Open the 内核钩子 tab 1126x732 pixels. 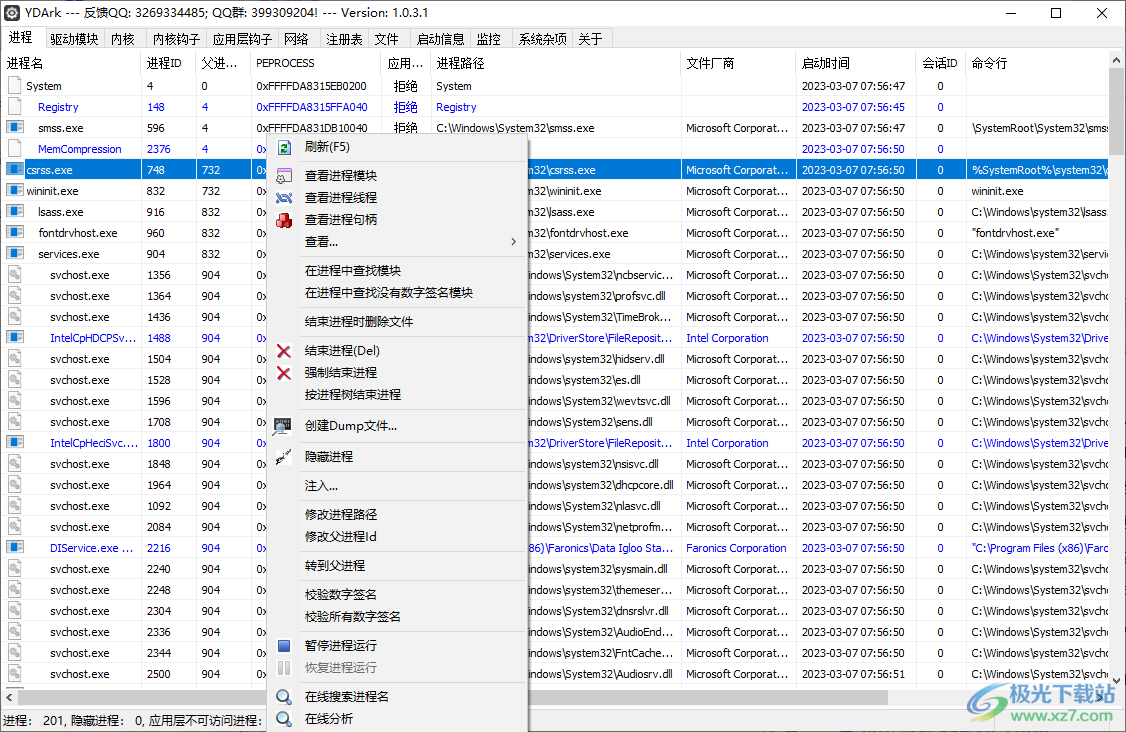(176, 39)
